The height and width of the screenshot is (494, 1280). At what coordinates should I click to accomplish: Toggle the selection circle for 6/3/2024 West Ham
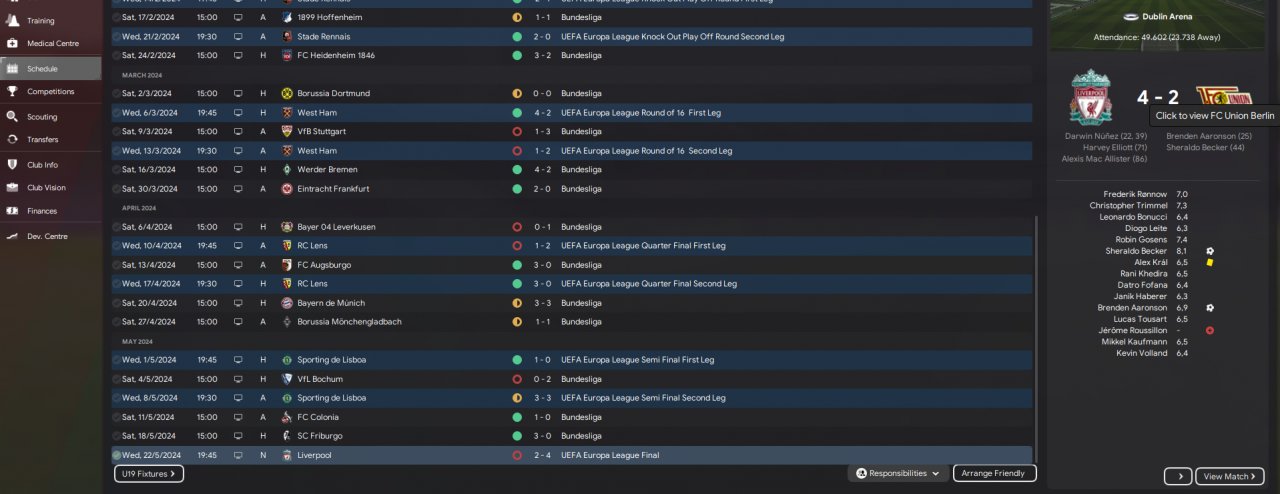(x=117, y=112)
